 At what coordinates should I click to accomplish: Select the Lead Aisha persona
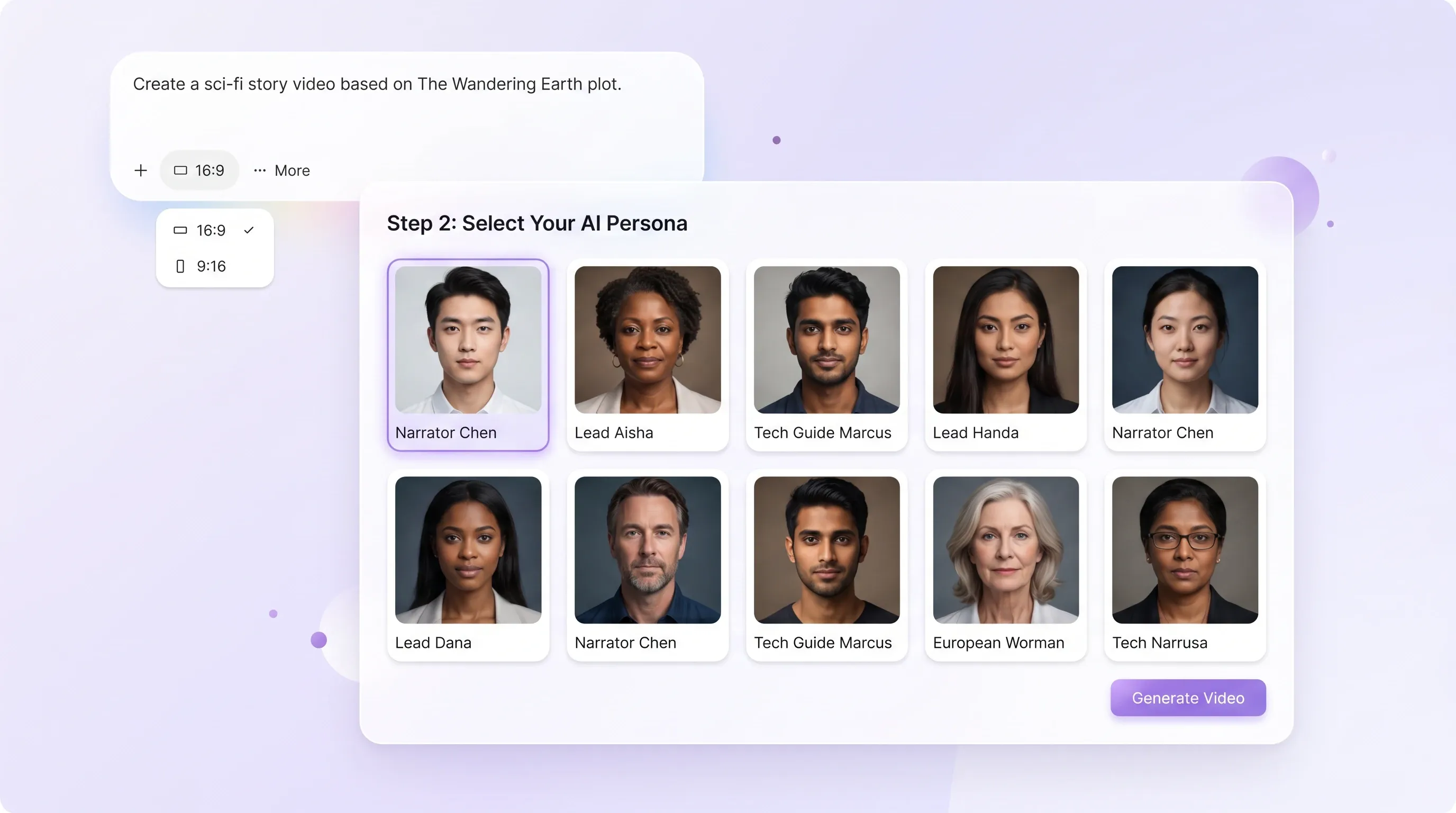(648, 355)
